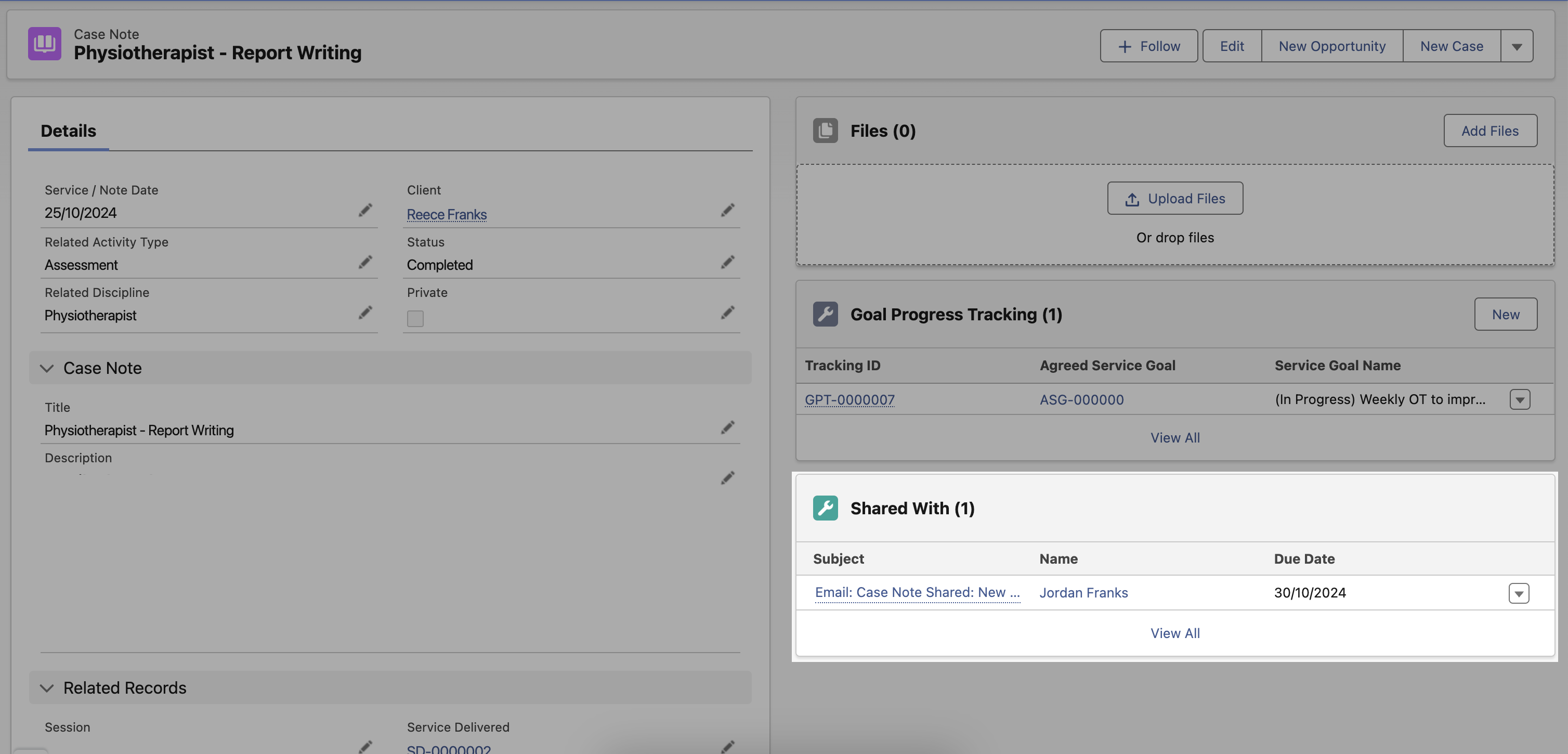
Task: Click pencil icon beside Status Completed
Action: coord(727,263)
